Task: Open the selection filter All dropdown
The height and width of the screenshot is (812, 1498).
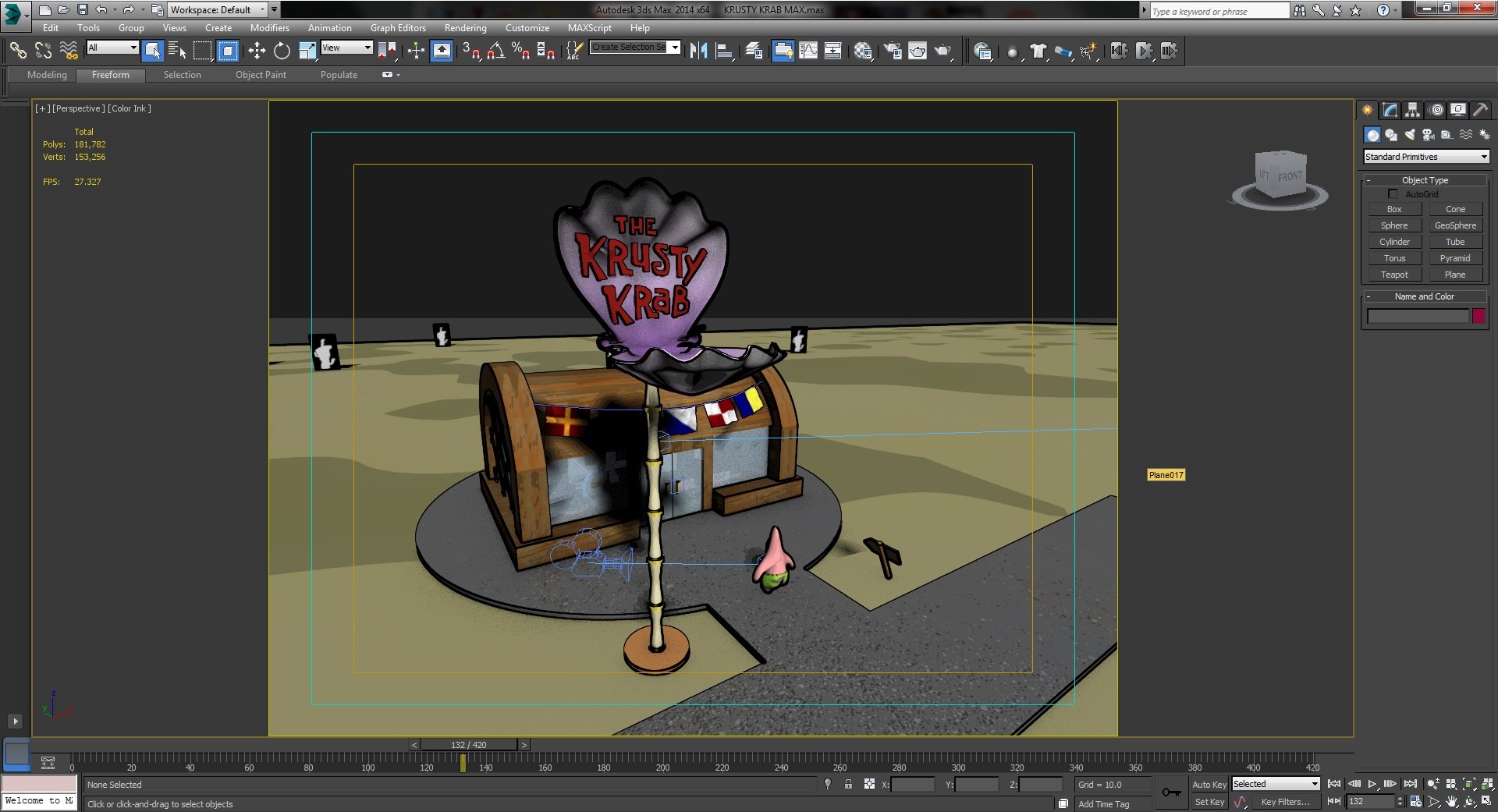Action: coord(112,48)
